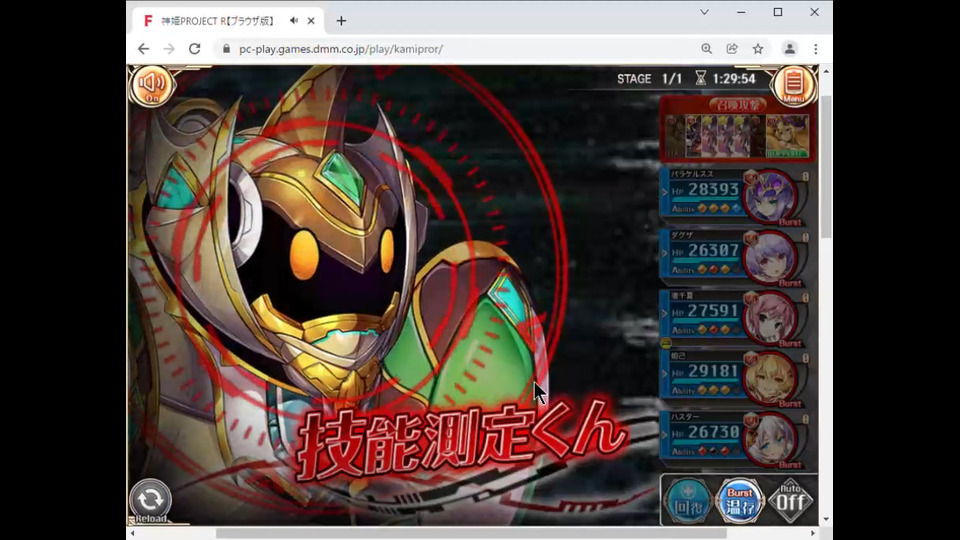Image resolution: width=960 pixels, height=540 pixels.
Task: Open Chrome three-dot menu
Action: (x=816, y=49)
